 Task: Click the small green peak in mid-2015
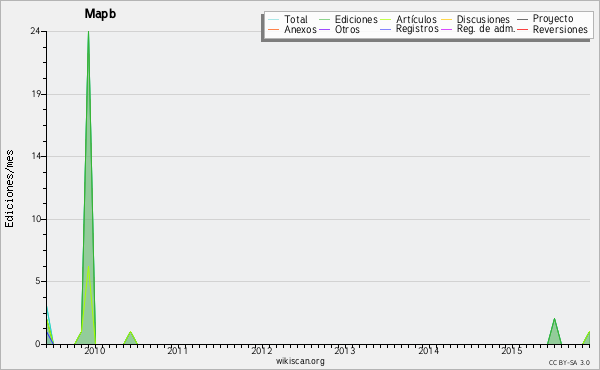[x=554, y=332]
